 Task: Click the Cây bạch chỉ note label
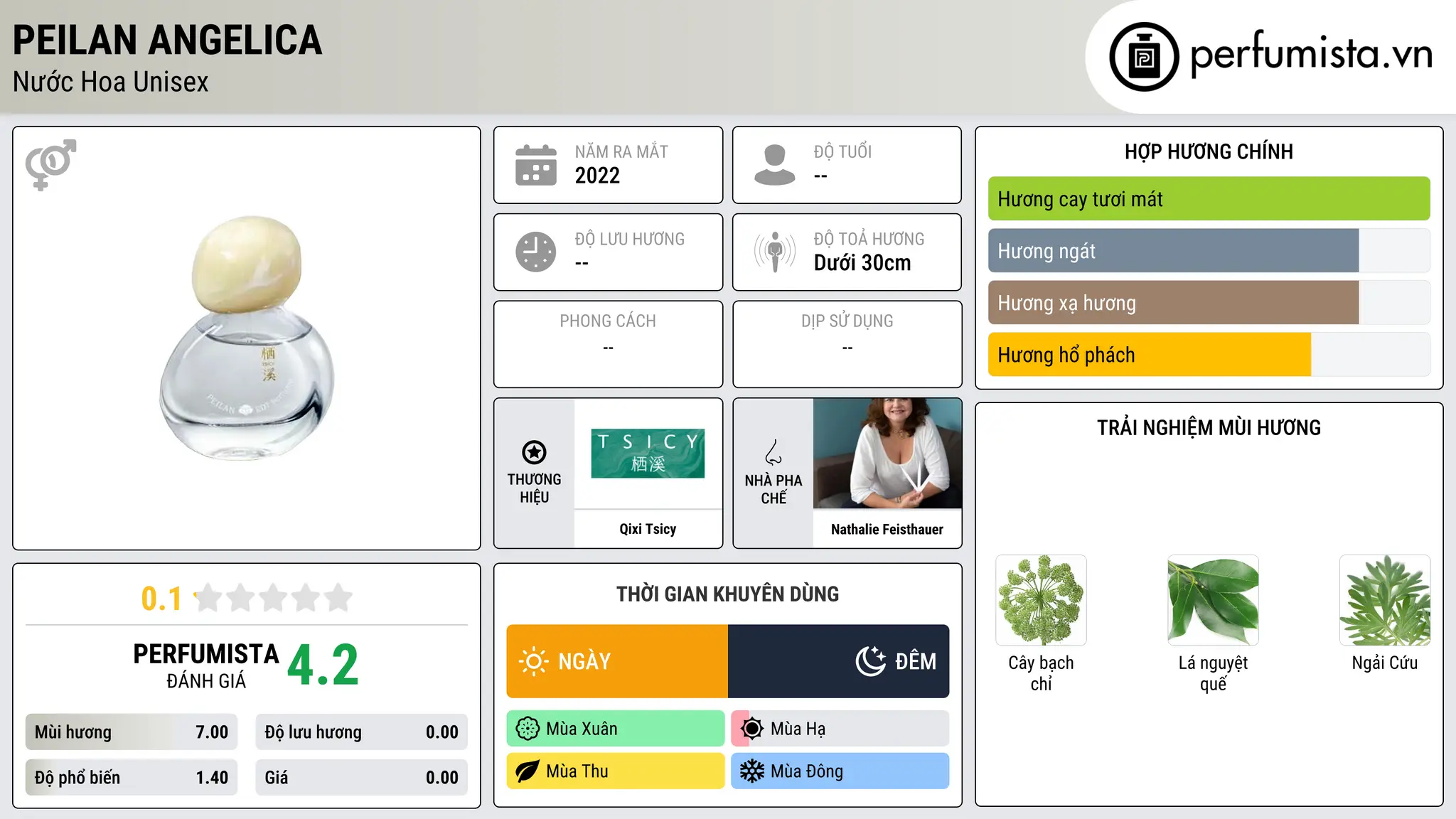1041,673
